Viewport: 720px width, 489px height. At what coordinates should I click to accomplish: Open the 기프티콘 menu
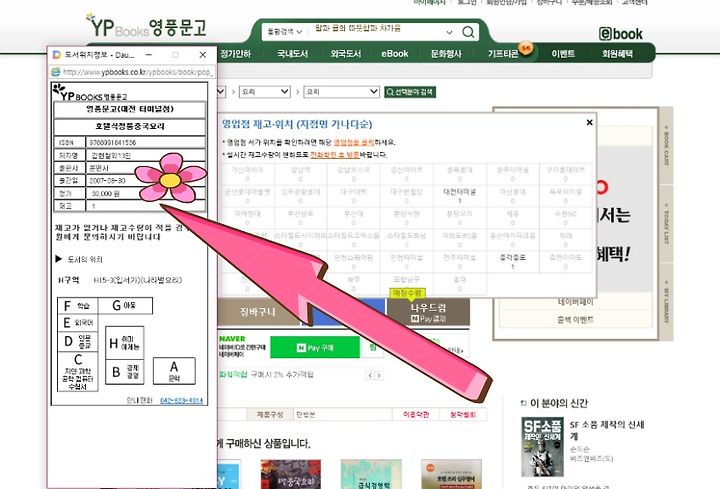pos(503,54)
